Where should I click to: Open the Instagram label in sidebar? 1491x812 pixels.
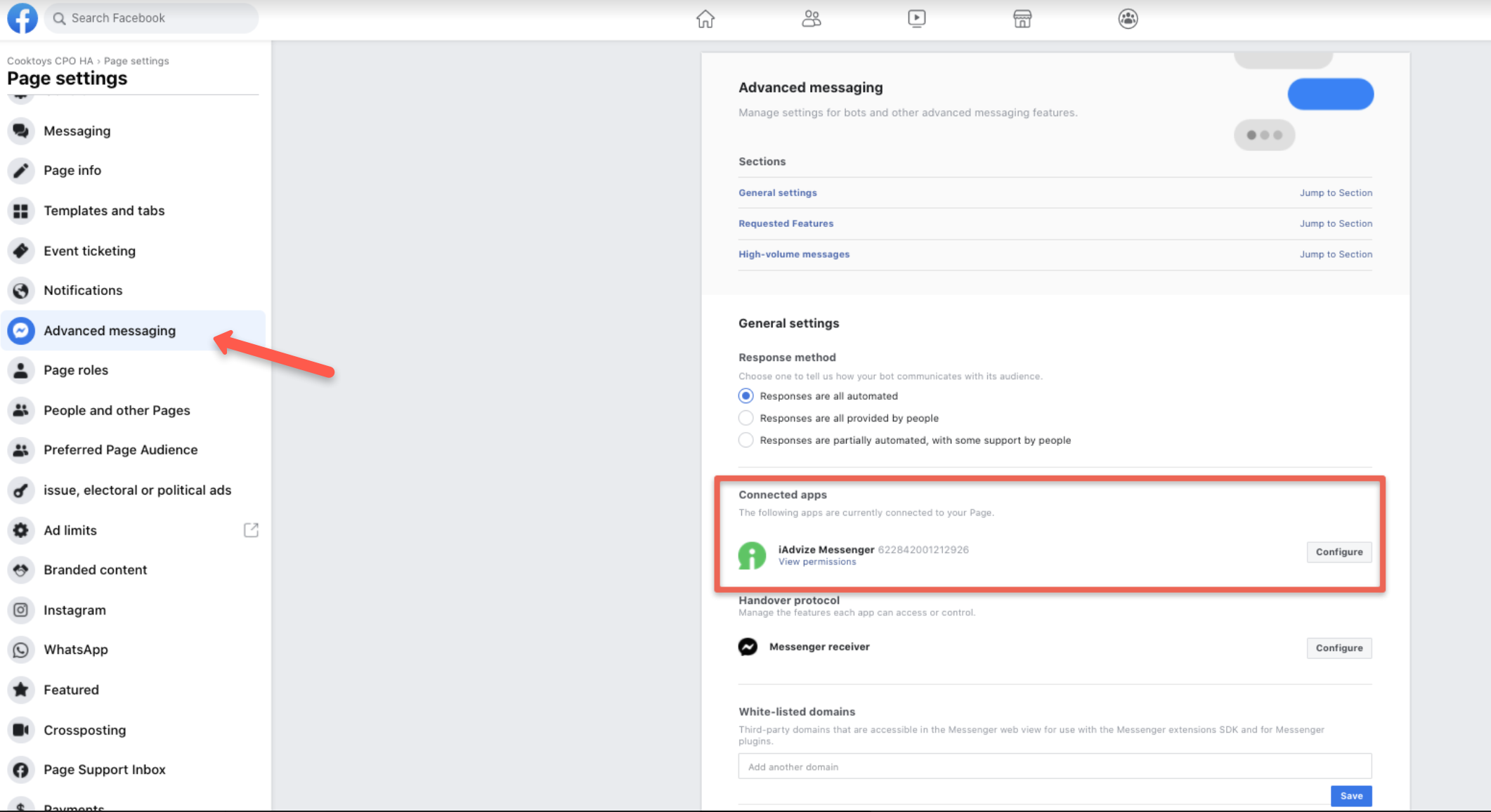point(74,610)
